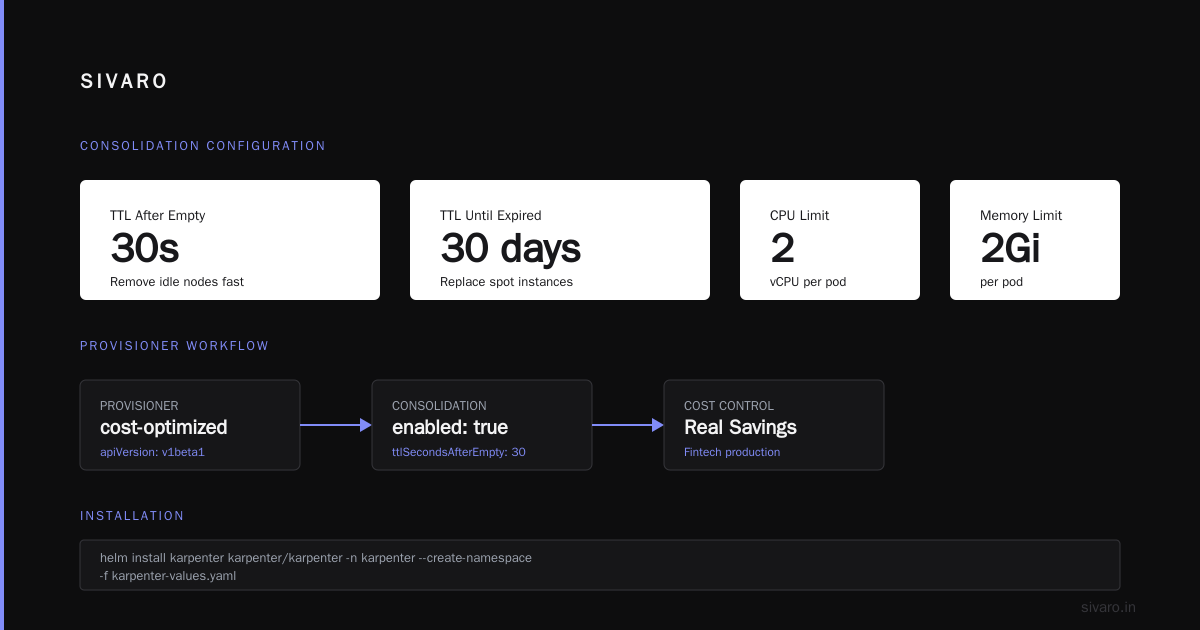Click the CONSOLIDATION step label

click(x=439, y=406)
